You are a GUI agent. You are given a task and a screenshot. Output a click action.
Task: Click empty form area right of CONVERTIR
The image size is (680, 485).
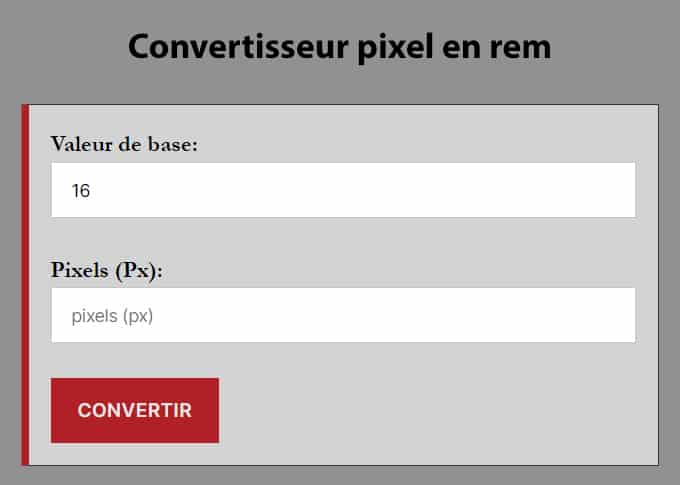coord(440,410)
